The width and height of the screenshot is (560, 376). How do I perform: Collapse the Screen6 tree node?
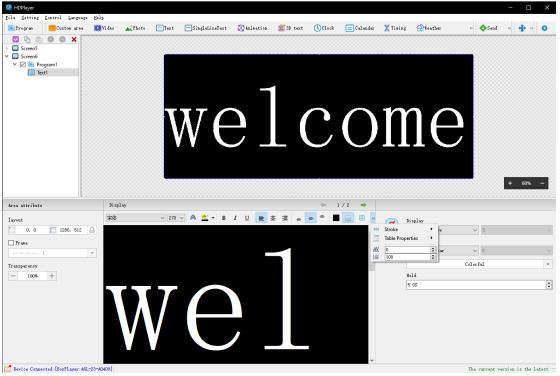(x=7, y=56)
